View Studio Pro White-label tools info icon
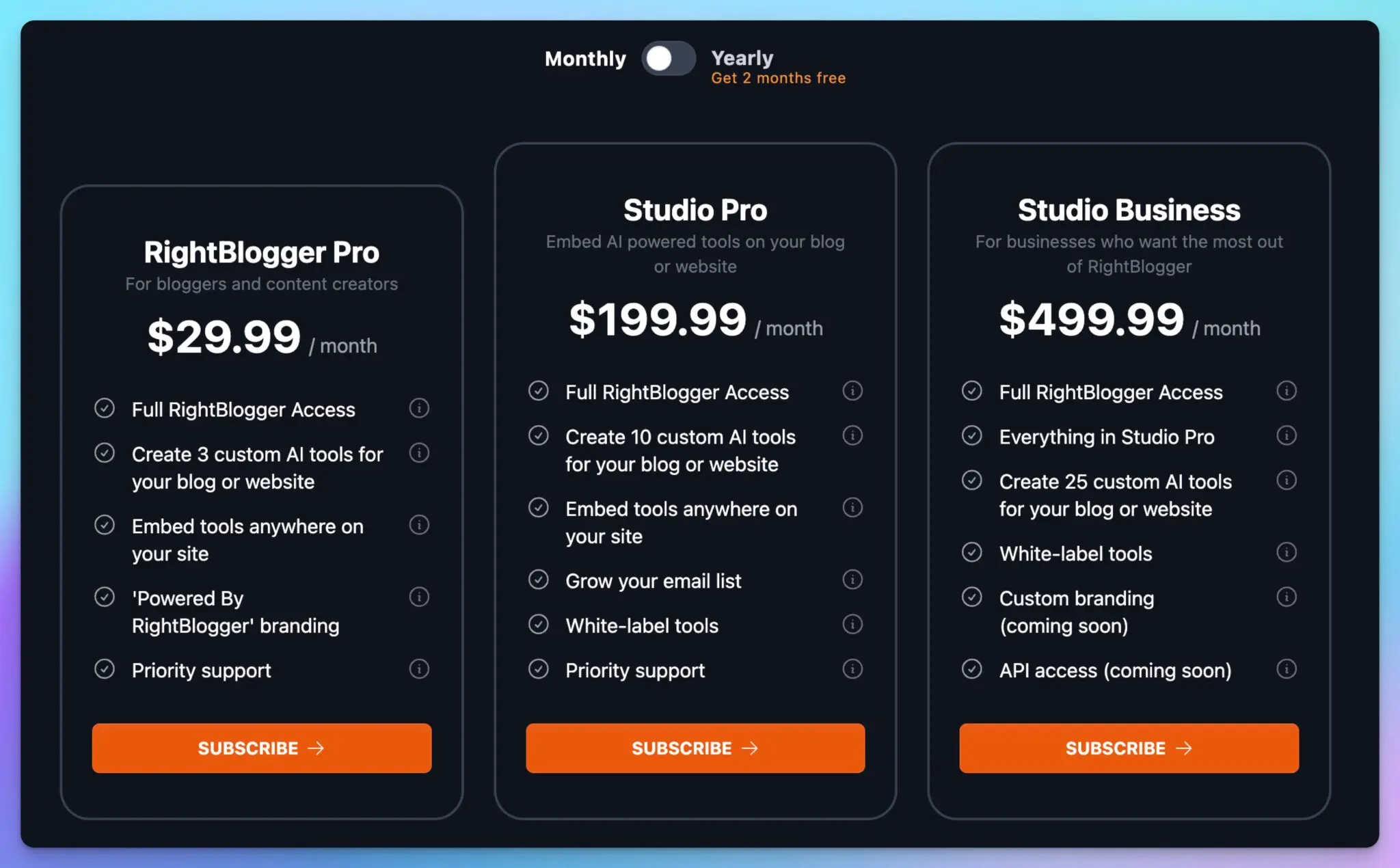The width and height of the screenshot is (1400, 868). (x=852, y=624)
